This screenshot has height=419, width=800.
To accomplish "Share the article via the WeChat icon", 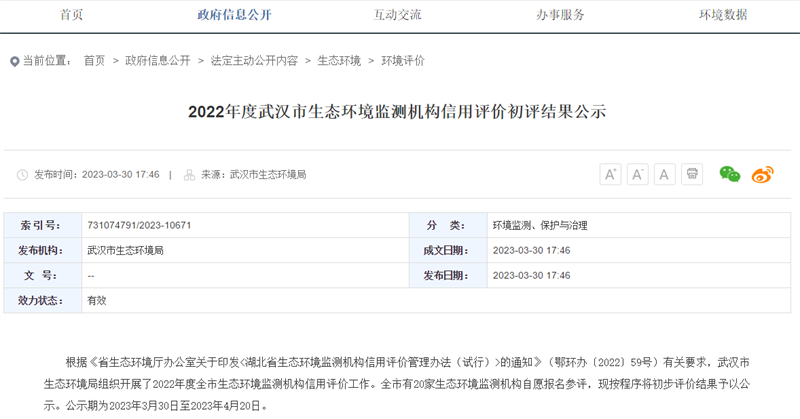I will pyautogui.click(x=730, y=174).
